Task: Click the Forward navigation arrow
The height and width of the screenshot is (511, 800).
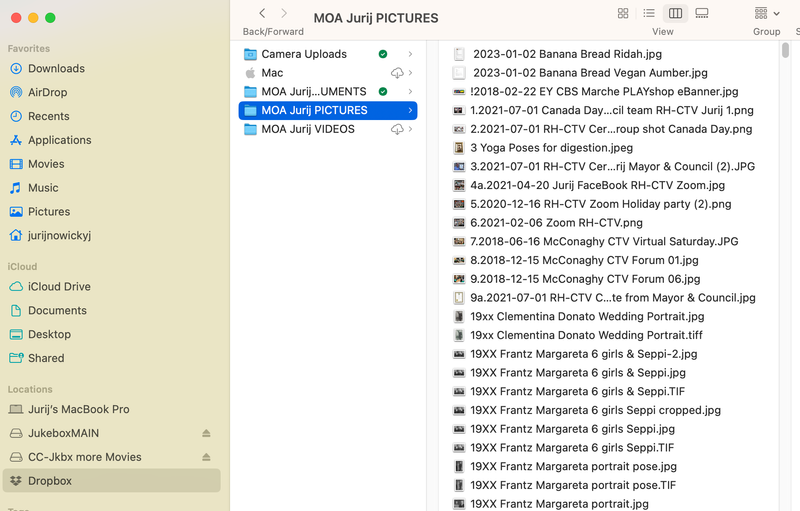Action: click(284, 13)
